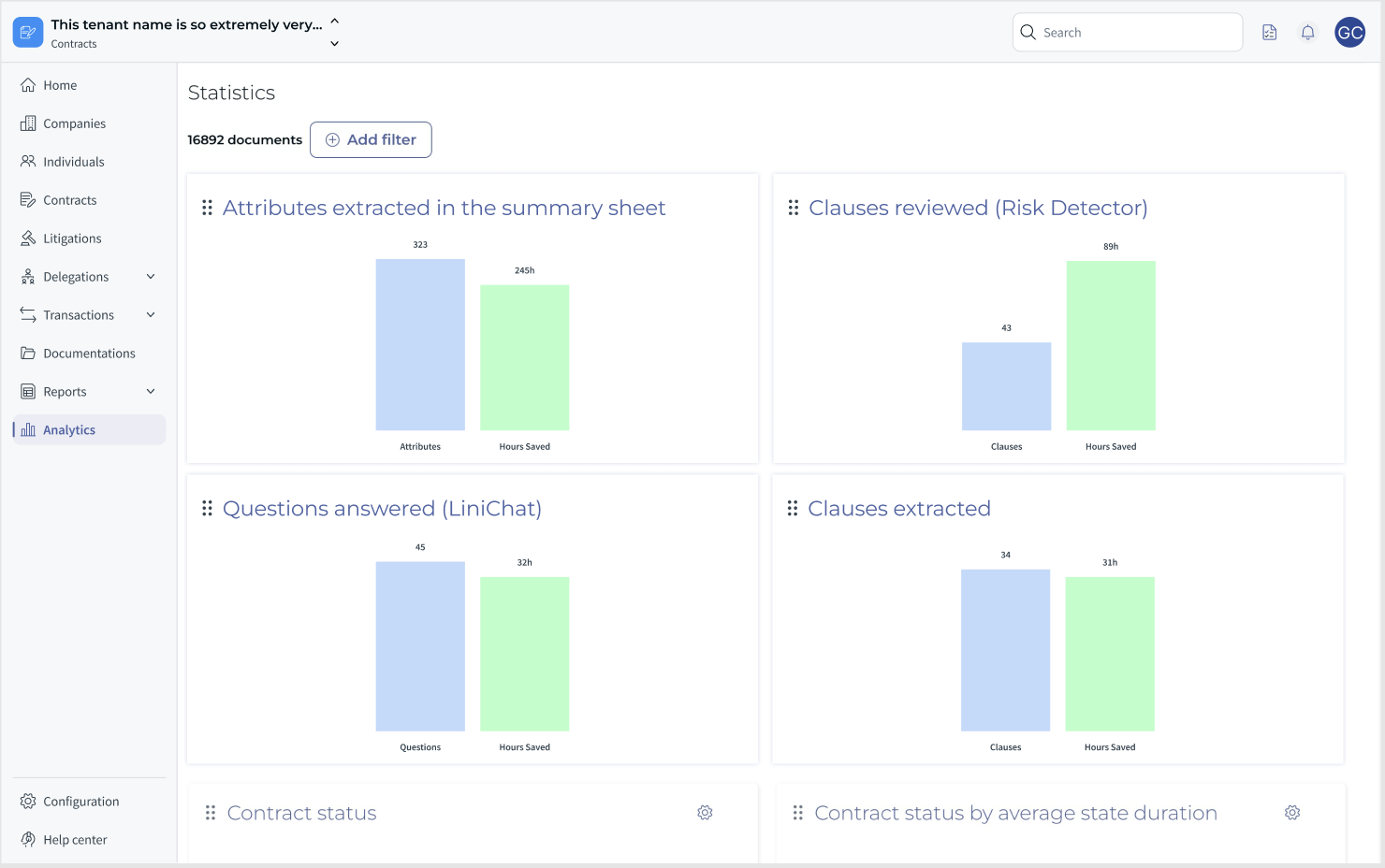This screenshot has height=868, width=1385.
Task: Click the Litigations gavel icon
Action: click(28, 239)
